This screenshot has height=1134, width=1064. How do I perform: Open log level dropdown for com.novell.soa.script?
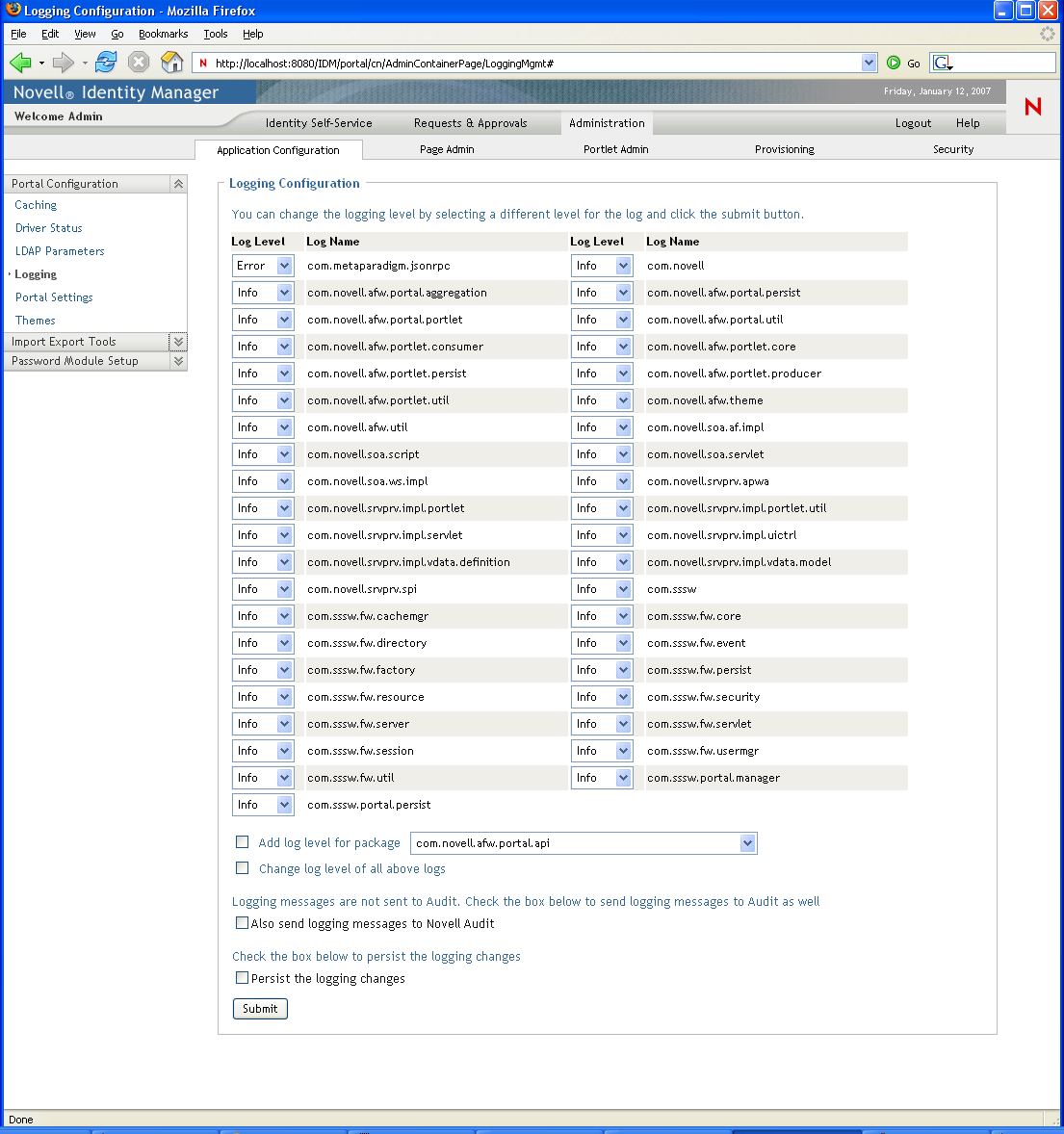[x=263, y=454]
